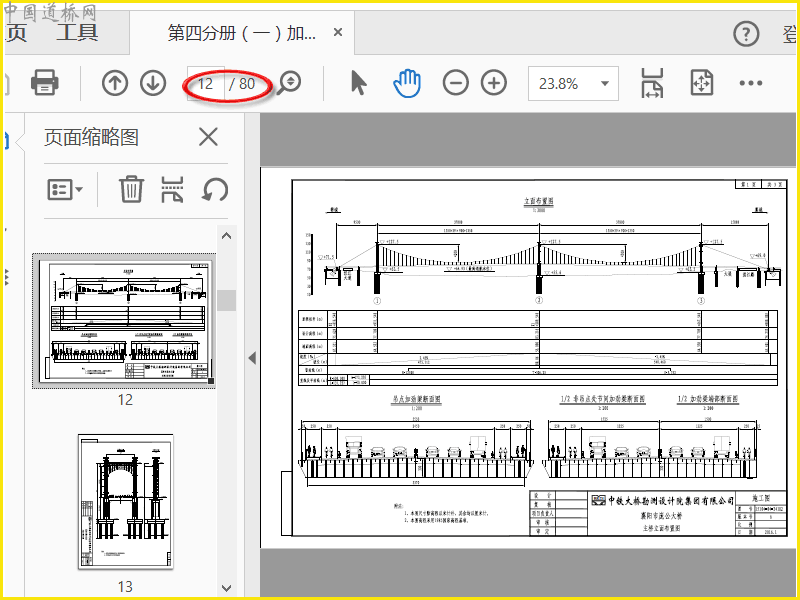Select page 12 thumbnail

tap(124, 320)
